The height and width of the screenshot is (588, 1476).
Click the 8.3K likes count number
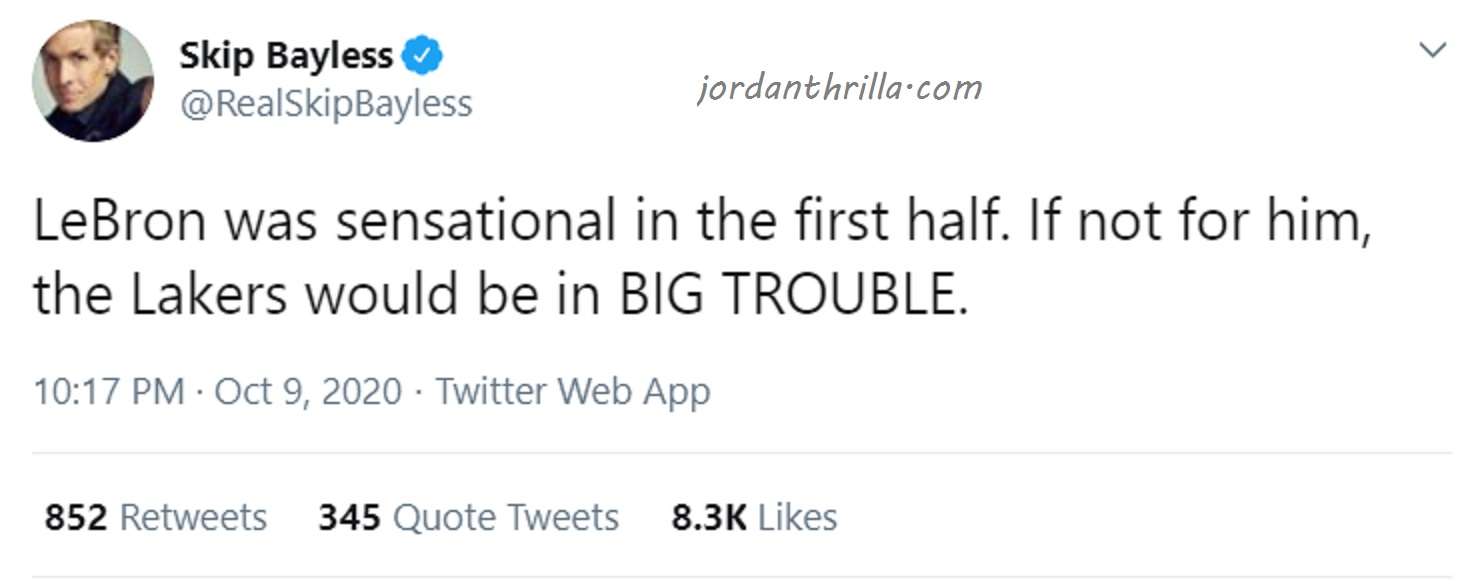[709, 517]
